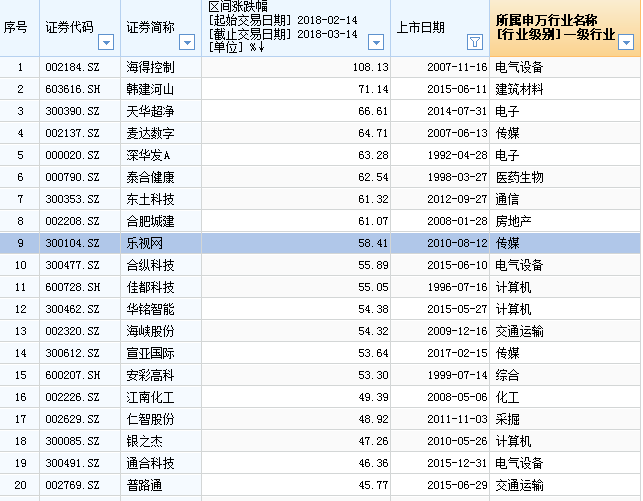Open the 证券代码 column filter dropdown
Viewport: 643px width, 501px height.
tap(106, 42)
